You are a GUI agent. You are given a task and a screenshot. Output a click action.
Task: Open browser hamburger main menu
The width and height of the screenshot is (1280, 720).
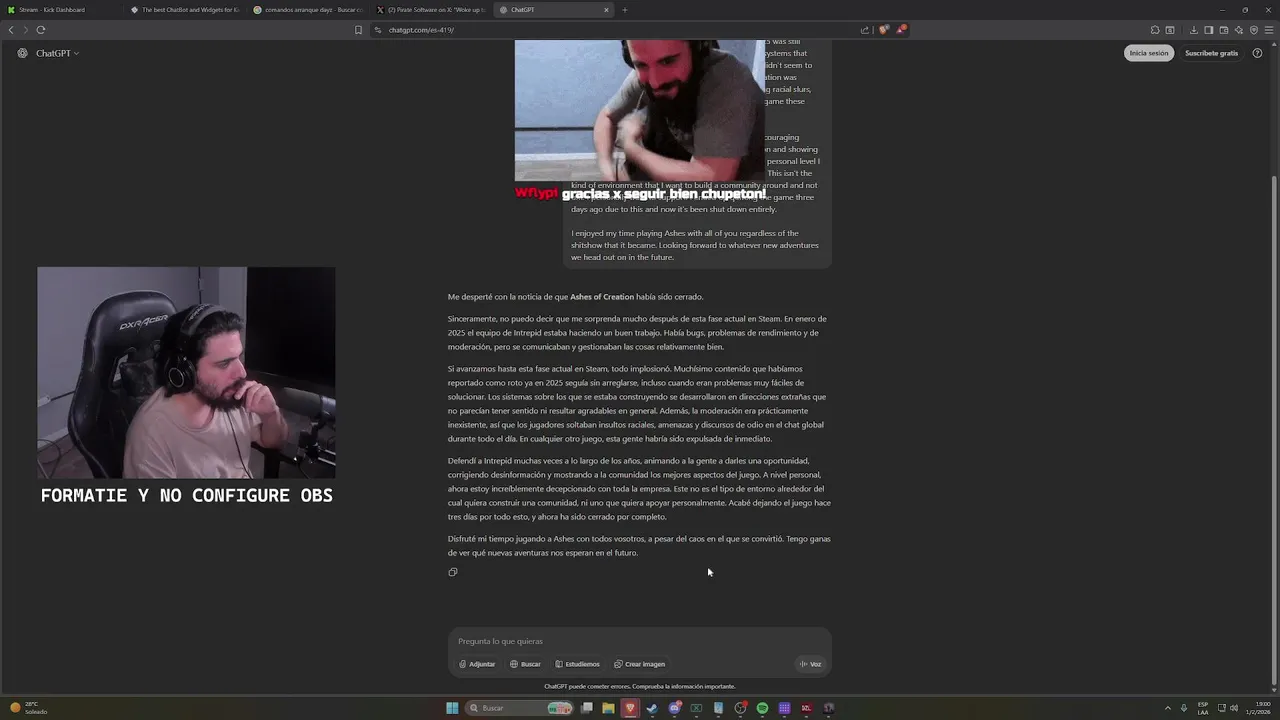[1269, 30]
